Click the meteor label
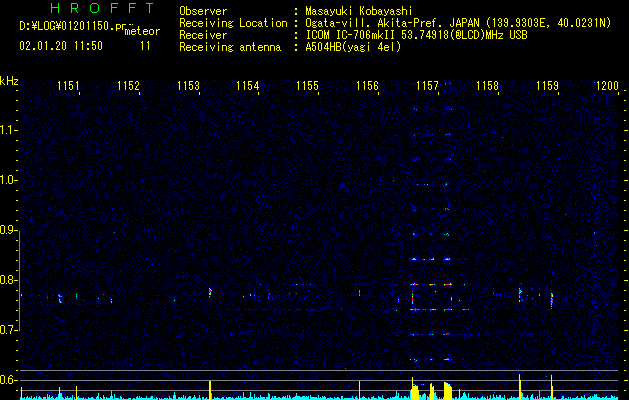The width and height of the screenshot is (629, 400). 142,31
